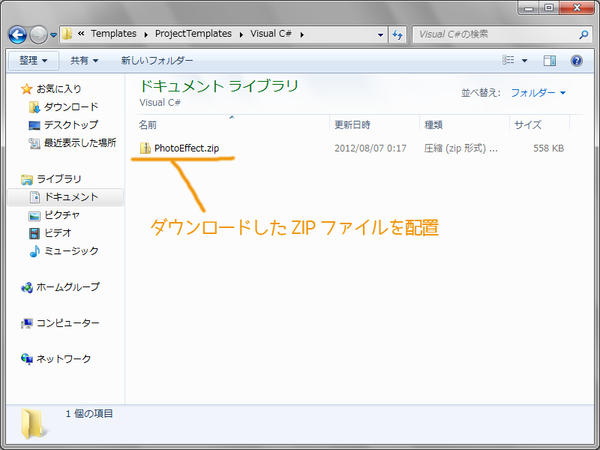Click the ネットワーク globe icon
The height and width of the screenshot is (450, 600).
coord(26,359)
